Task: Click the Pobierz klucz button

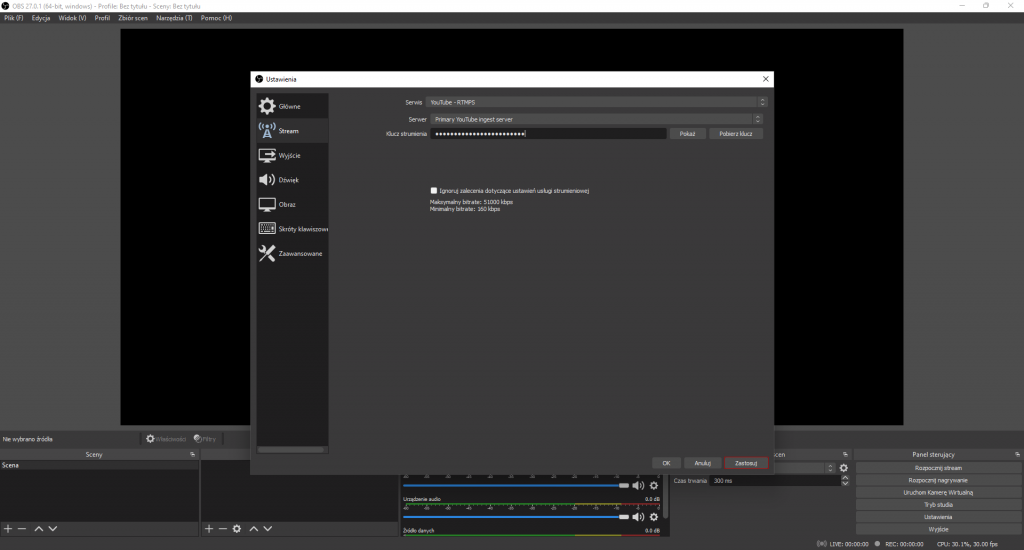Action: click(736, 133)
